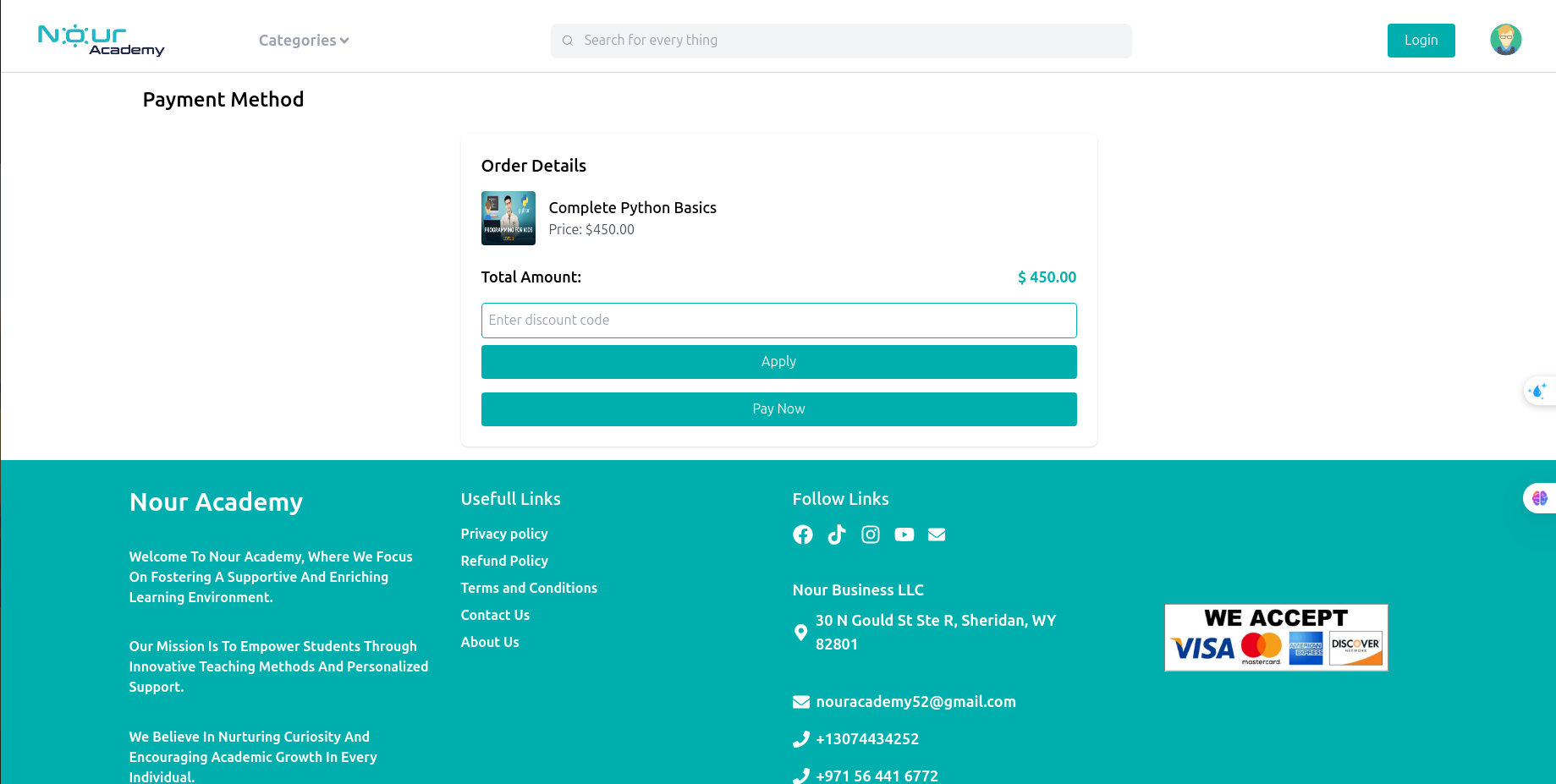The image size is (1556, 784).
Task: Click the Complete Python Basics course thumbnail
Action: [508, 218]
